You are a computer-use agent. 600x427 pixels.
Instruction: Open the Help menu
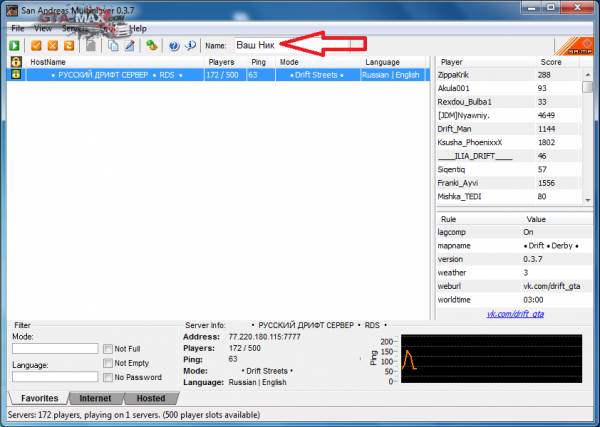coord(138,28)
